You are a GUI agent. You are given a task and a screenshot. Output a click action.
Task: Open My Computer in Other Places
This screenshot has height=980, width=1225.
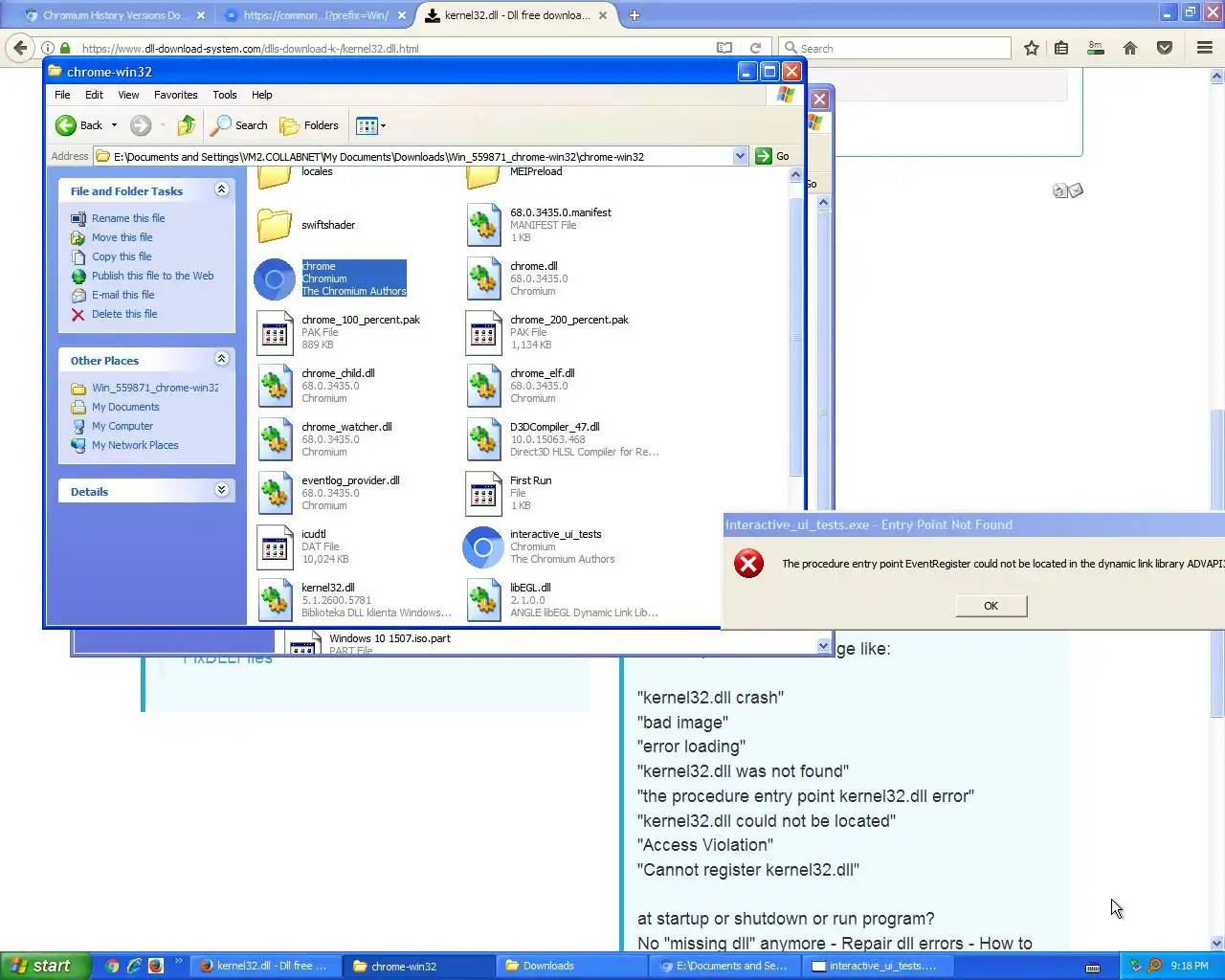(122, 426)
